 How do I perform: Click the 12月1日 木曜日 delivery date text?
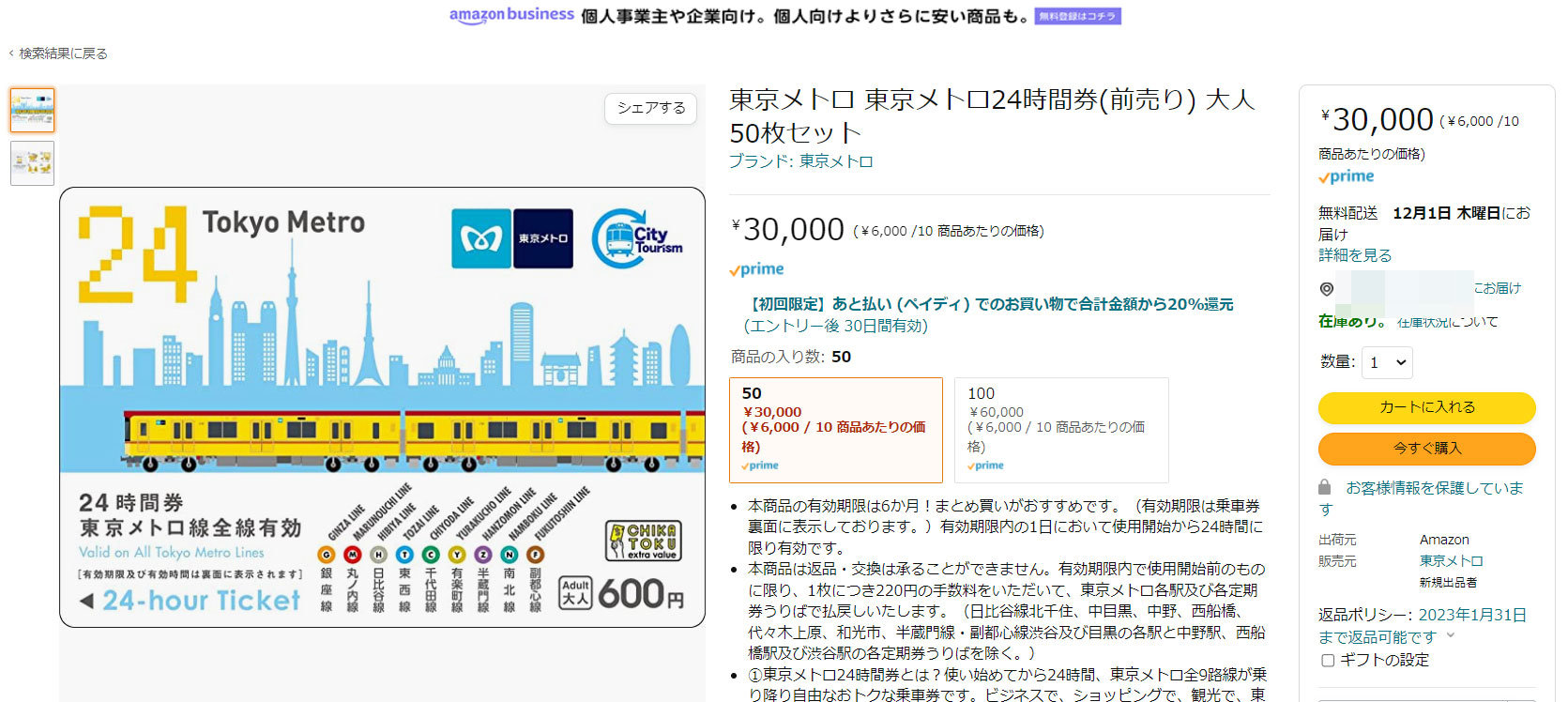(1446, 213)
